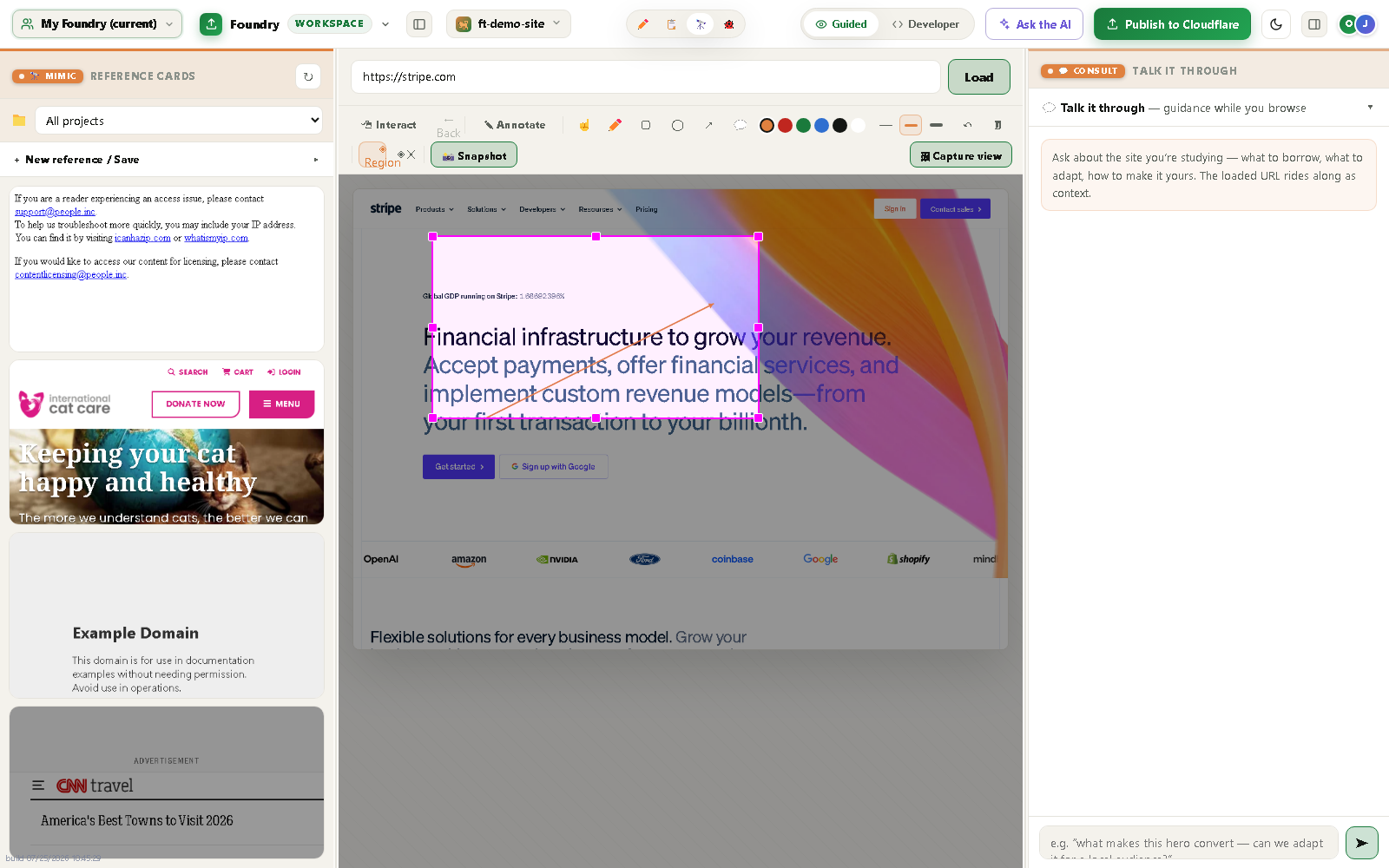Clear annotations with trash icon
Viewport: 1389px width, 868px height.
pyautogui.click(x=997, y=125)
